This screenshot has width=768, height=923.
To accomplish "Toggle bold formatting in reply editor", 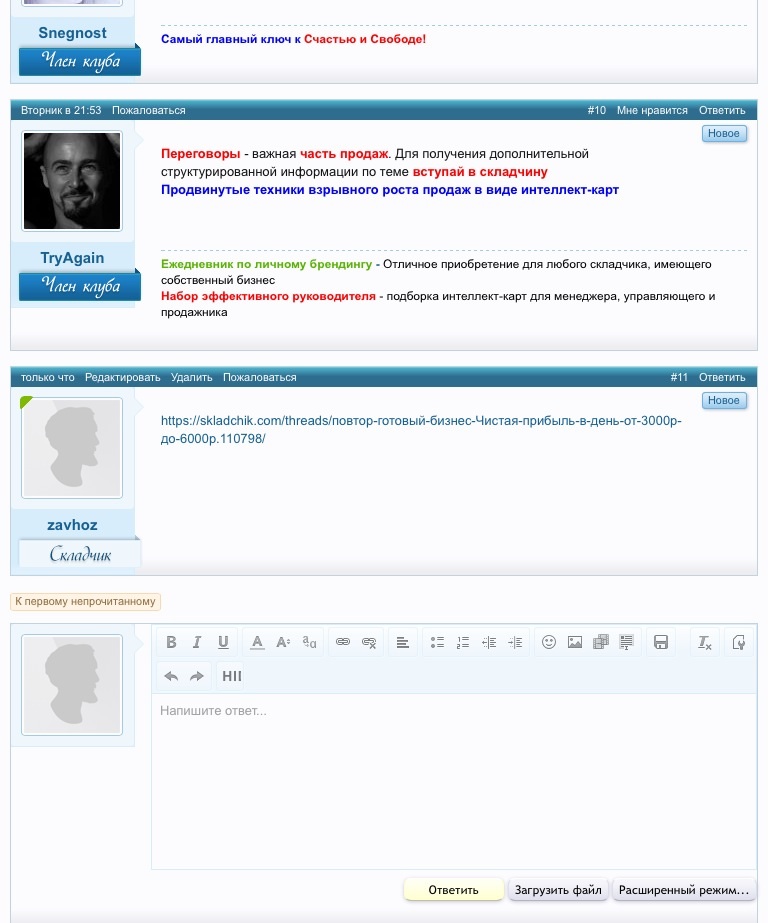I will click(x=171, y=642).
